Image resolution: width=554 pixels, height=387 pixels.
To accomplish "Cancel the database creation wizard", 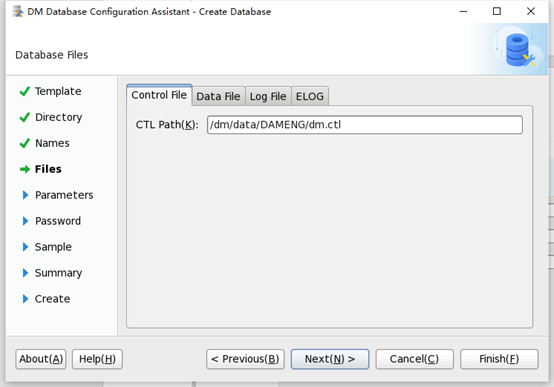I will pyautogui.click(x=414, y=359).
